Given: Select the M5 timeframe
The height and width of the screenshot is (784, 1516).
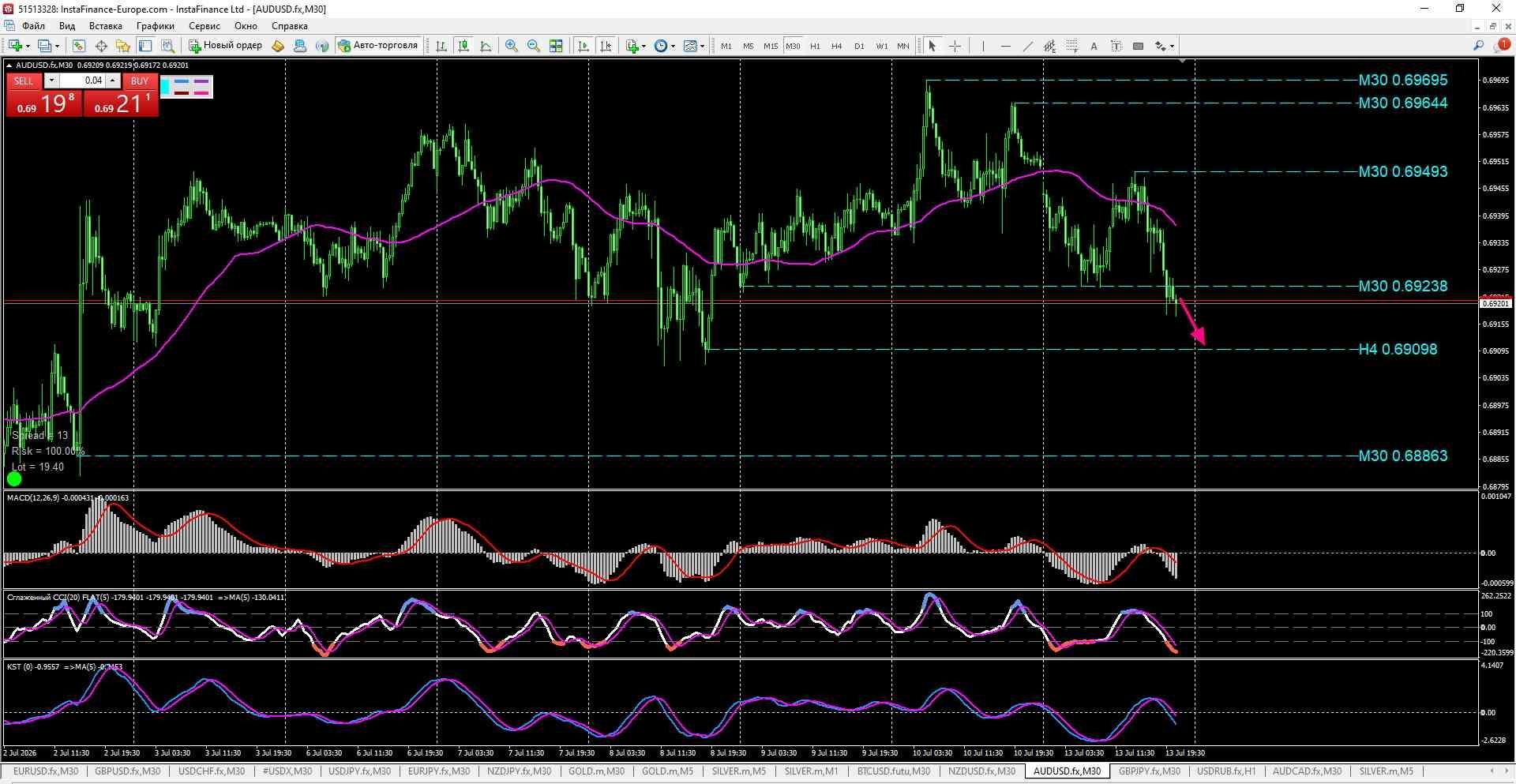Looking at the screenshot, I should (x=749, y=46).
